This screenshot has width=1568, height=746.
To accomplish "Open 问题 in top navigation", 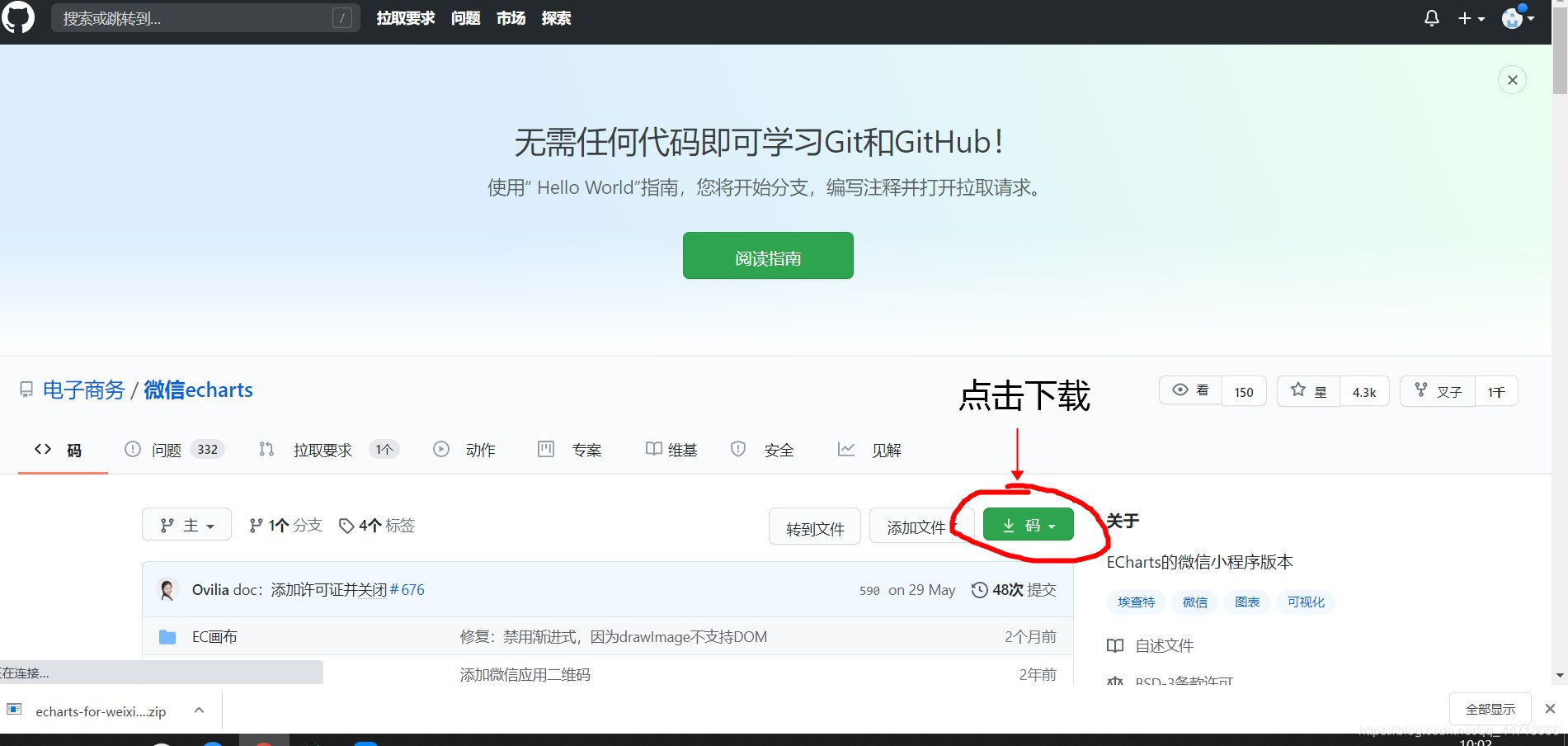I will (x=465, y=18).
